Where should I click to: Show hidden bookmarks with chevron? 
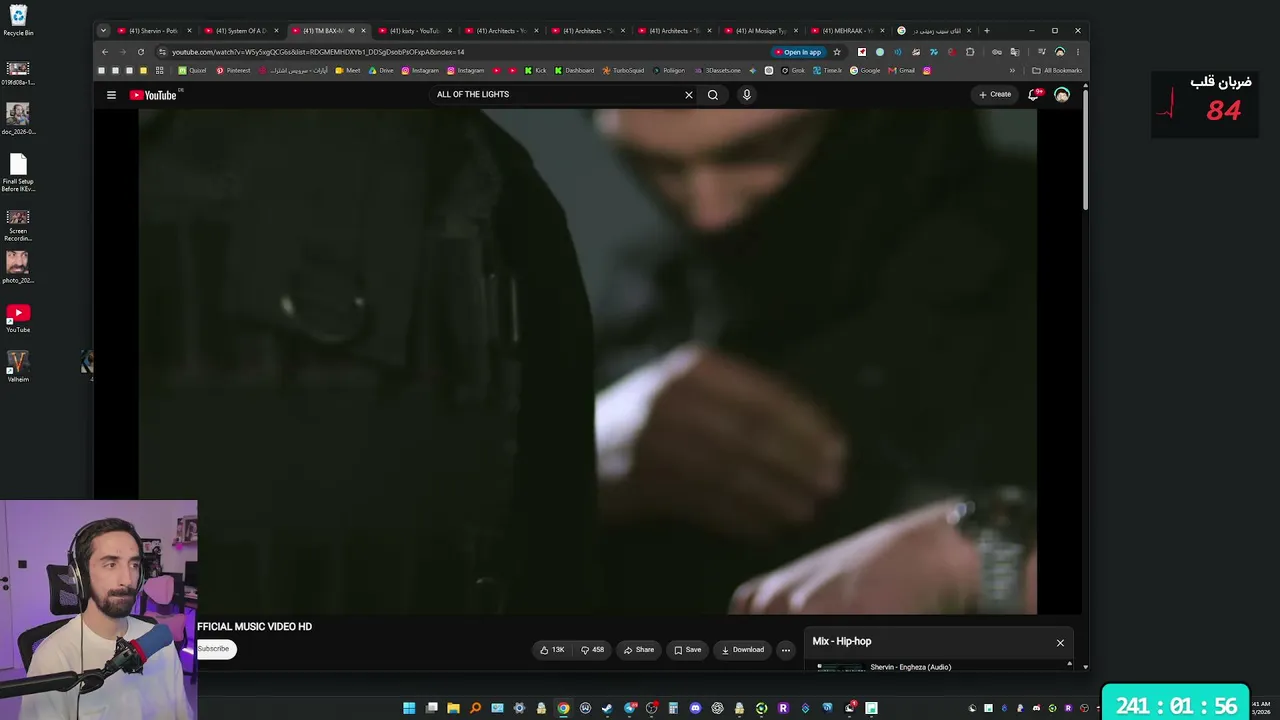click(x=1012, y=71)
